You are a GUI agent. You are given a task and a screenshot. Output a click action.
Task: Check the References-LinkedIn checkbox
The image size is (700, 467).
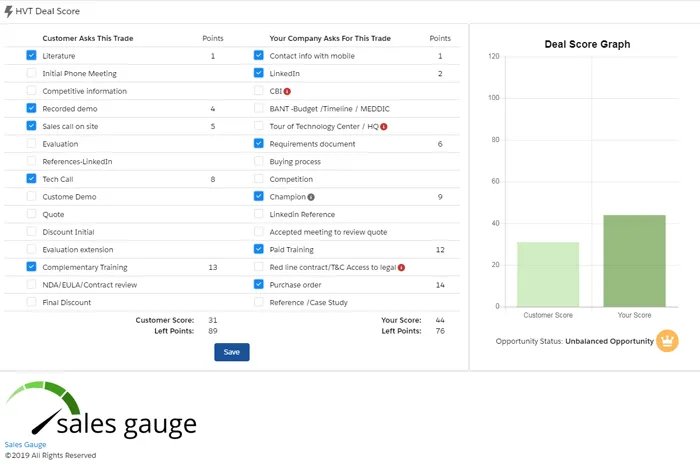[31, 161]
